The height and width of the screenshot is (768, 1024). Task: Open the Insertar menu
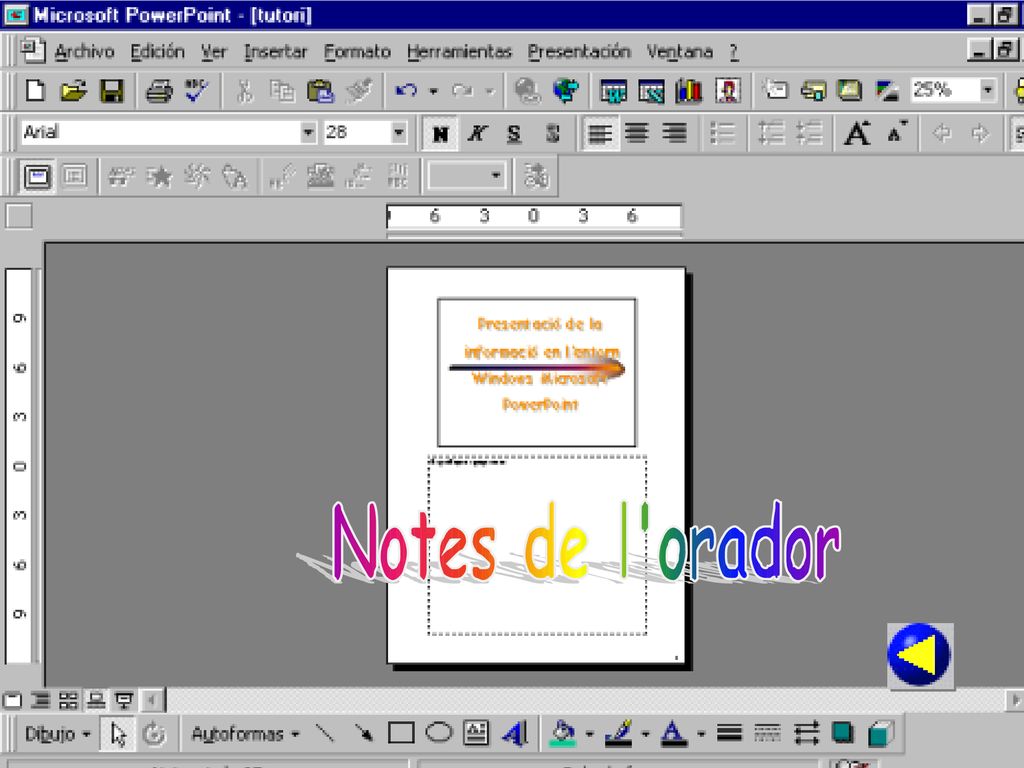275,52
